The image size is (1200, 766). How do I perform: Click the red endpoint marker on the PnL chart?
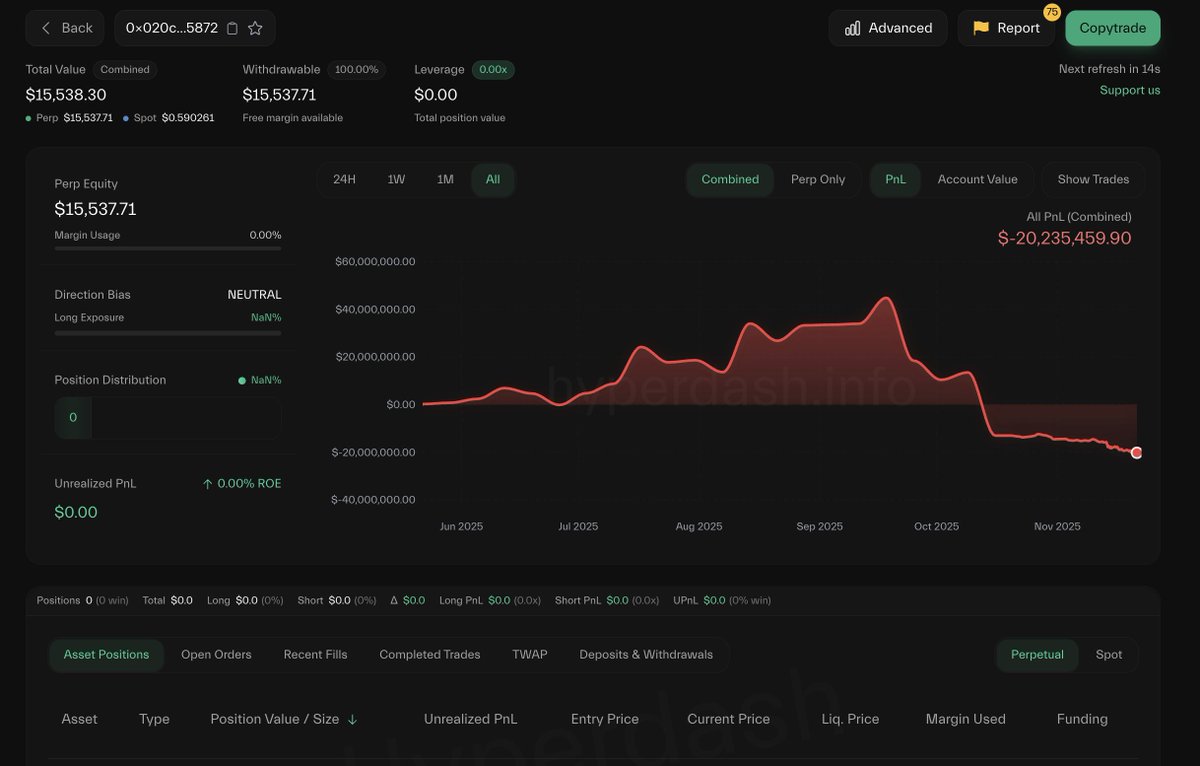(x=1136, y=453)
